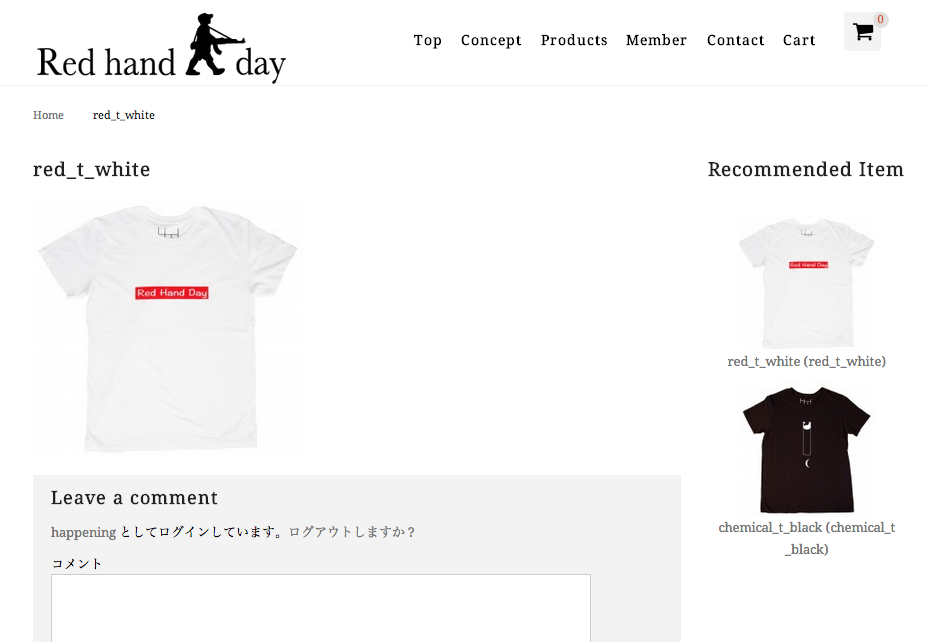Click the red_t_white page heading
Screen dimensions: 929x642
(x=92, y=169)
